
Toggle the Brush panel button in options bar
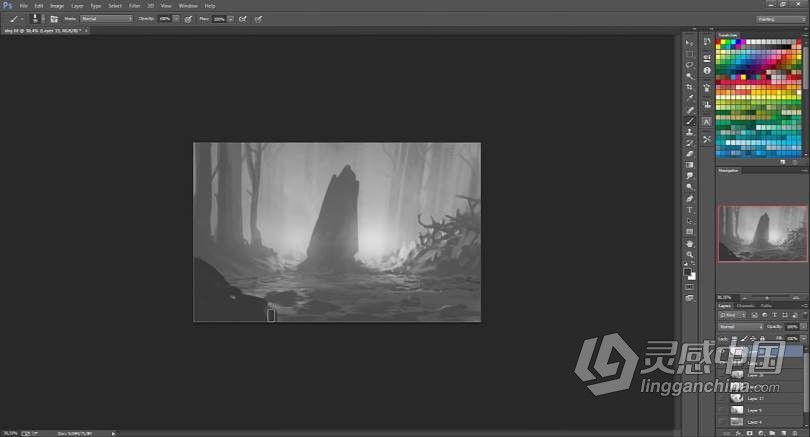54,19
